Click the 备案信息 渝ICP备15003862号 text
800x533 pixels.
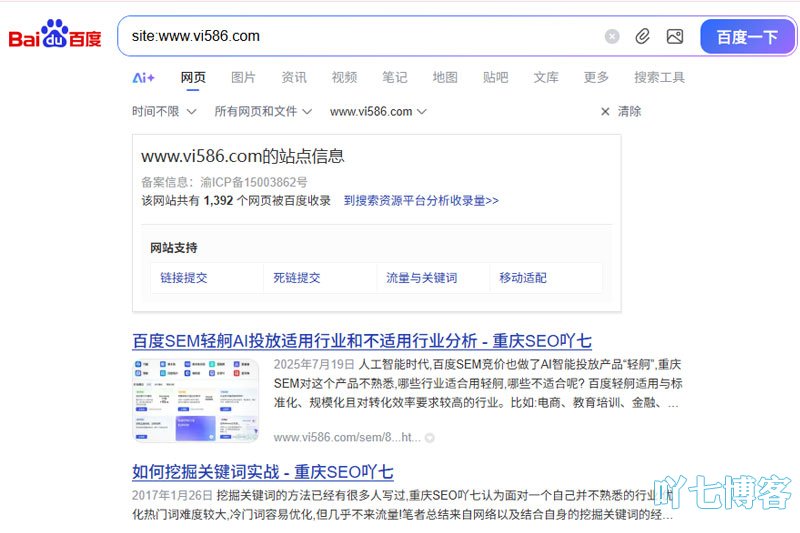tap(224, 182)
